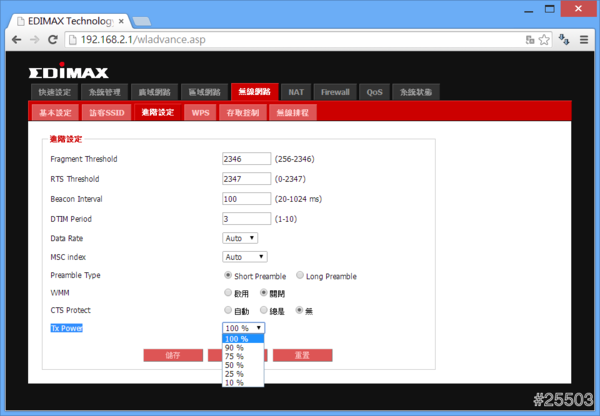Select the Long Preamble radio button
This screenshot has height=416, width=600.
300,276
